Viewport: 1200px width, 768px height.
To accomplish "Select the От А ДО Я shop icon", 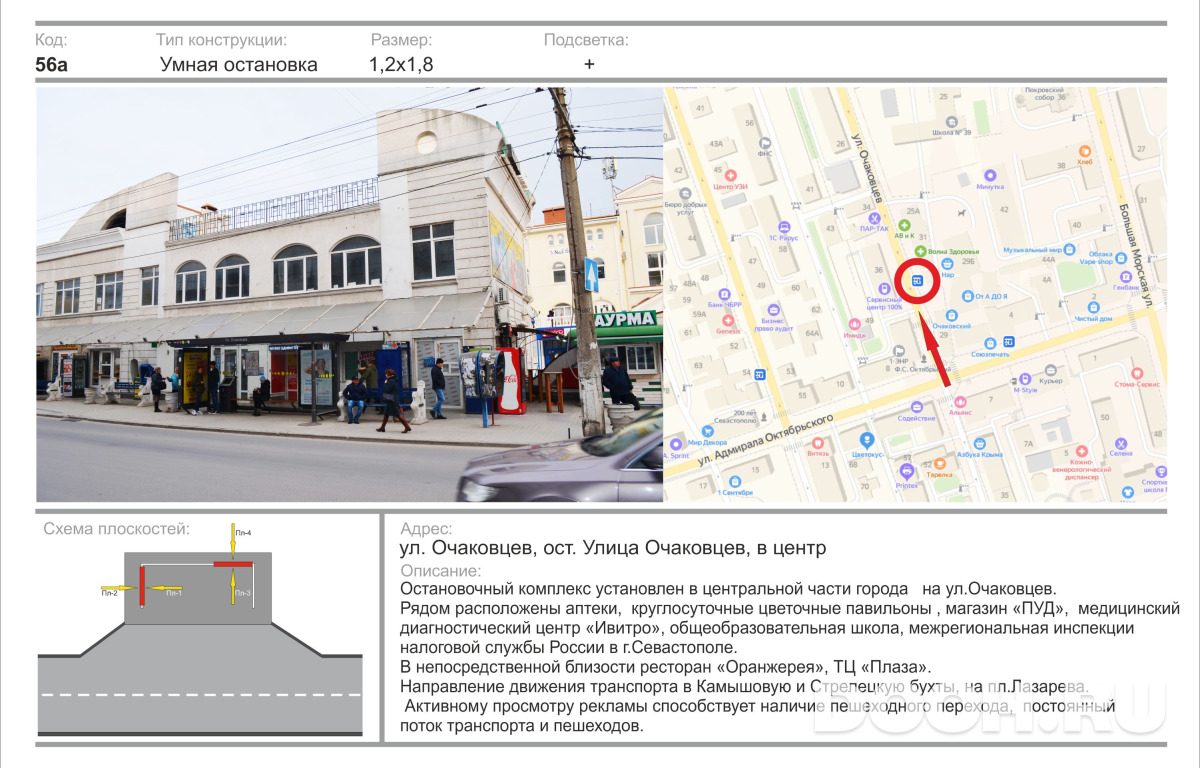I will [x=966, y=296].
